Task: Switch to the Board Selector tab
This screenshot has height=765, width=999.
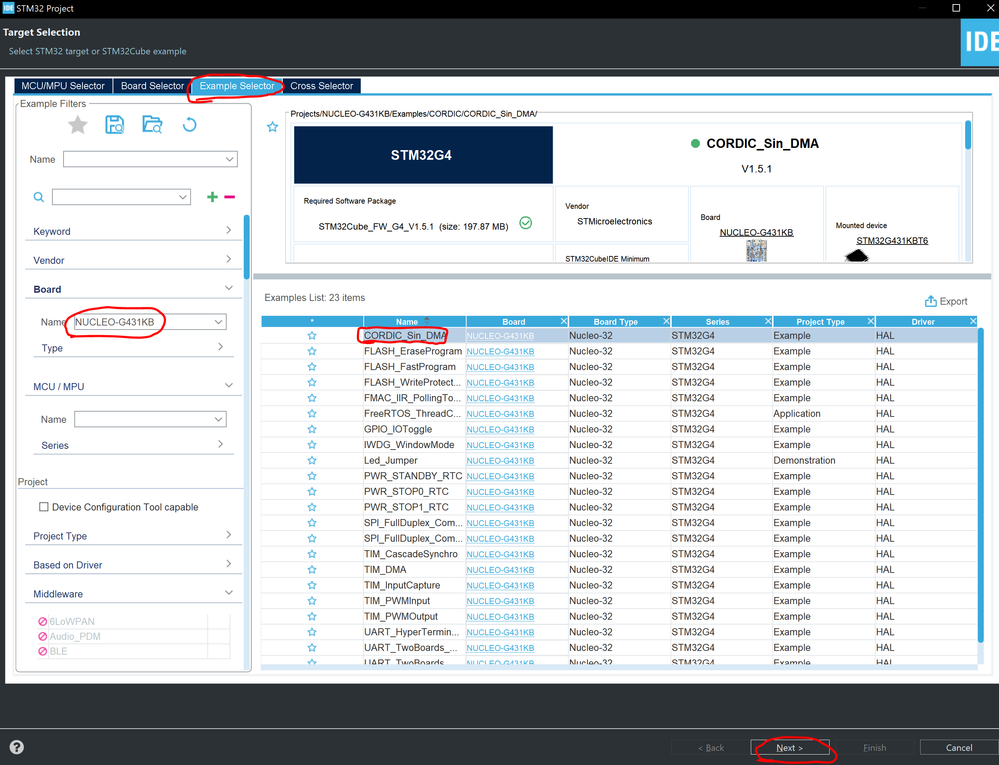Action: tap(152, 86)
